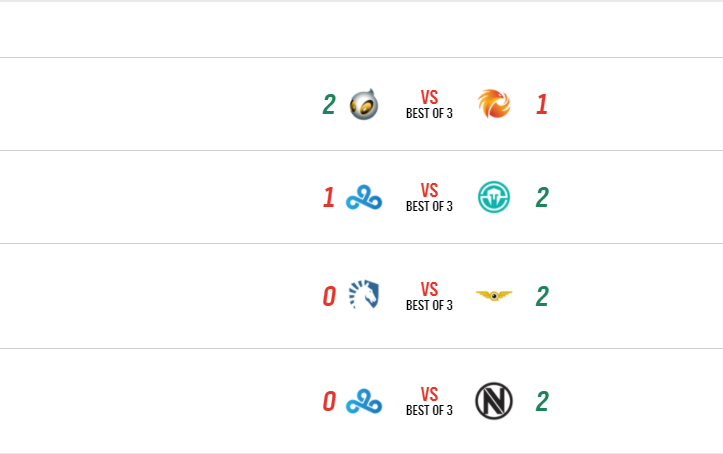723x454 pixels.
Task: Open VS Best of 3 for Immortals match
Action: tap(429, 198)
